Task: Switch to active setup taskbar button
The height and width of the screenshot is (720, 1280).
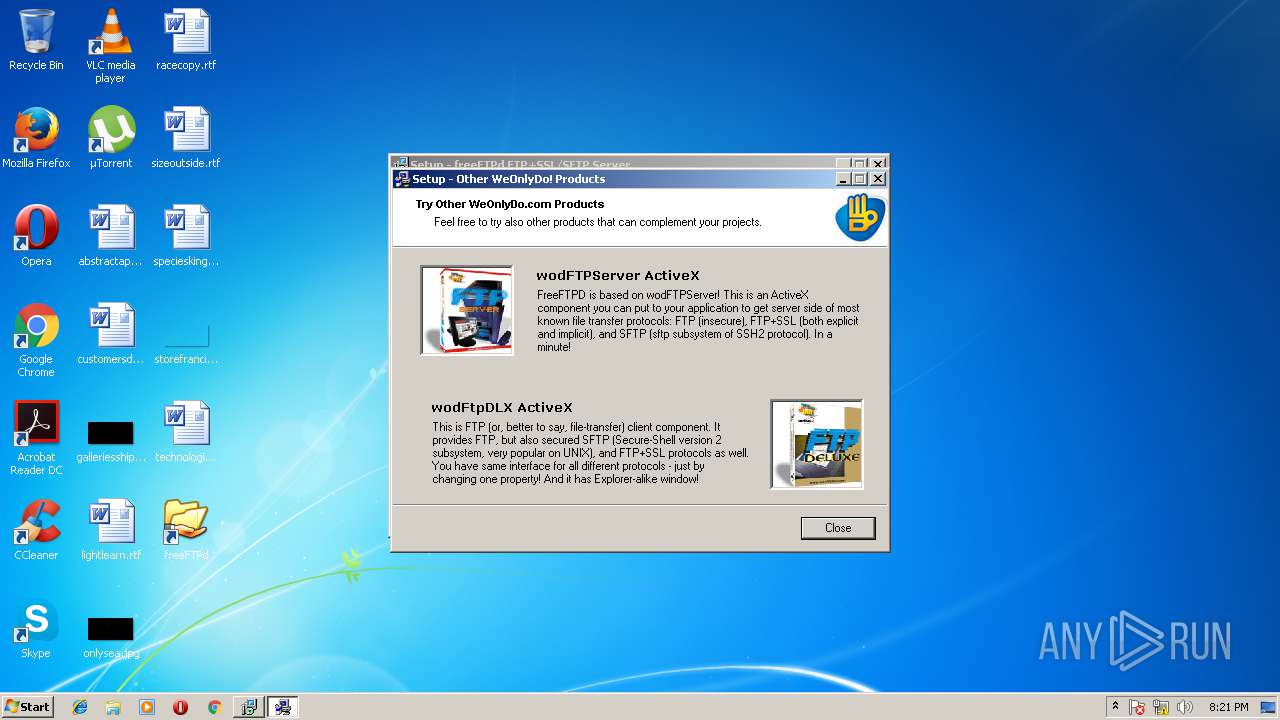Action: pos(283,707)
